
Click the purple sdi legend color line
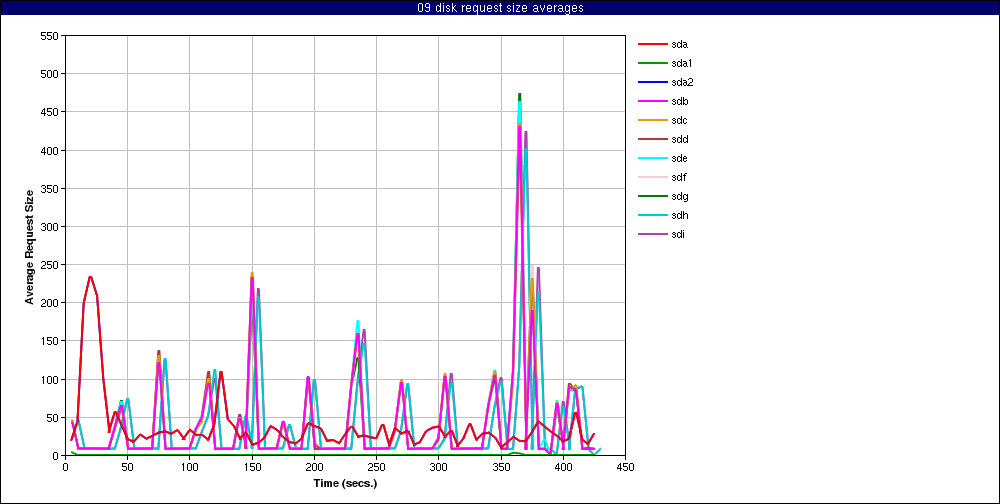pyautogui.click(x=652, y=234)
